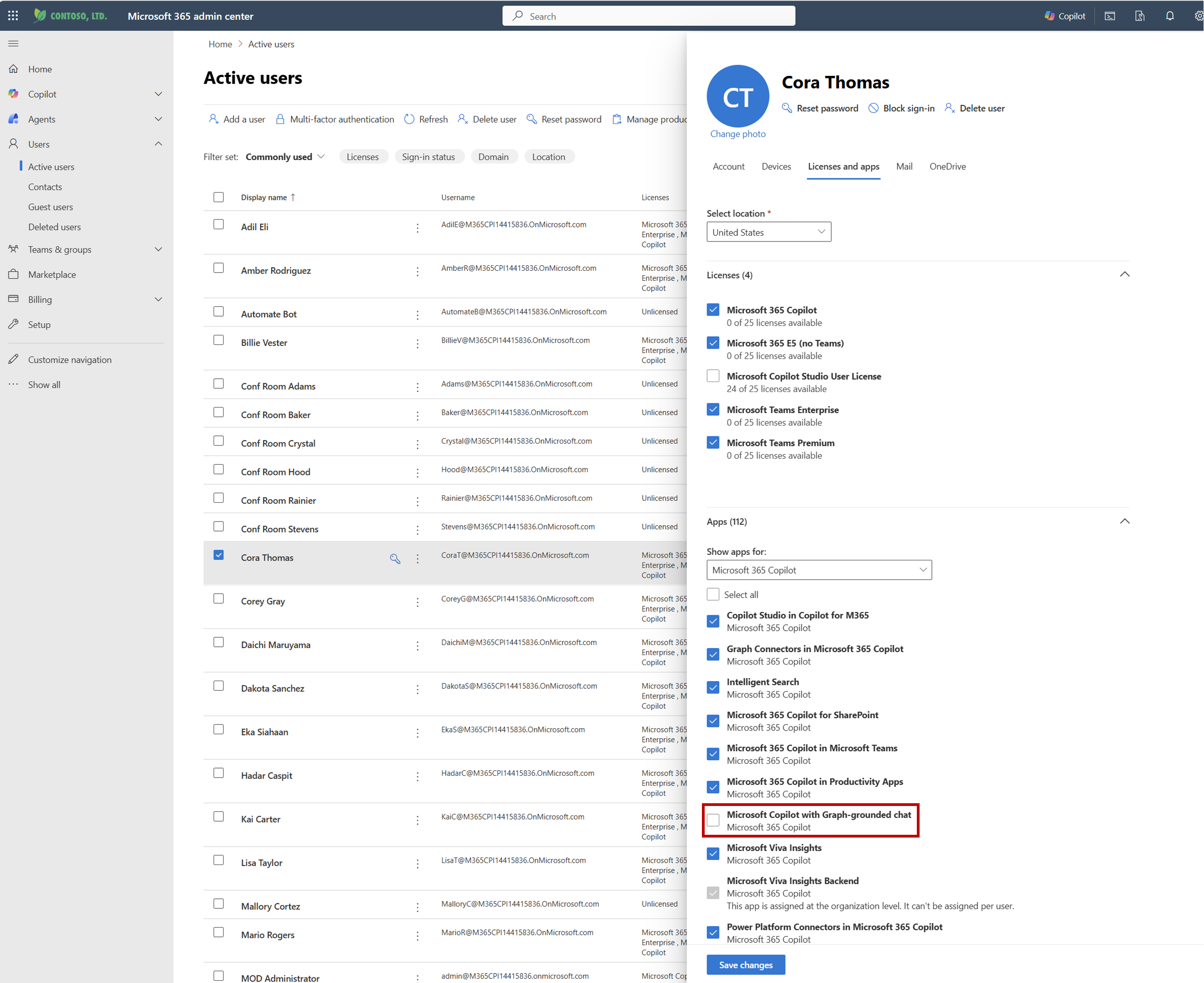Uncheck the Microsoft Viva Insights app
This screenshot has height=983, width=1204.
[x=713, y=854]
